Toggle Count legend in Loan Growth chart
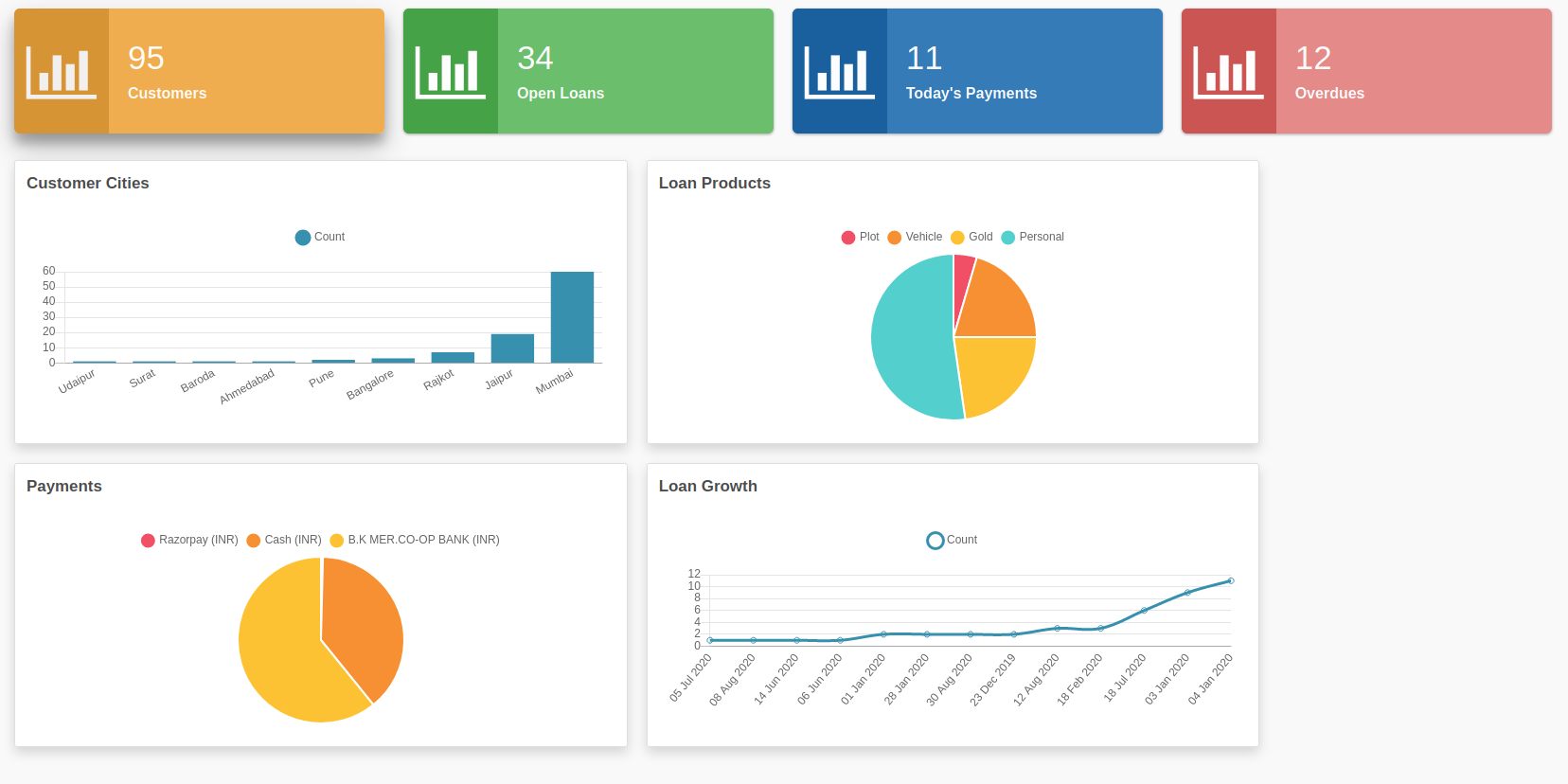The height and width of the screenshot is (784, 1568). pyautogui.click(x=952, y=540)
